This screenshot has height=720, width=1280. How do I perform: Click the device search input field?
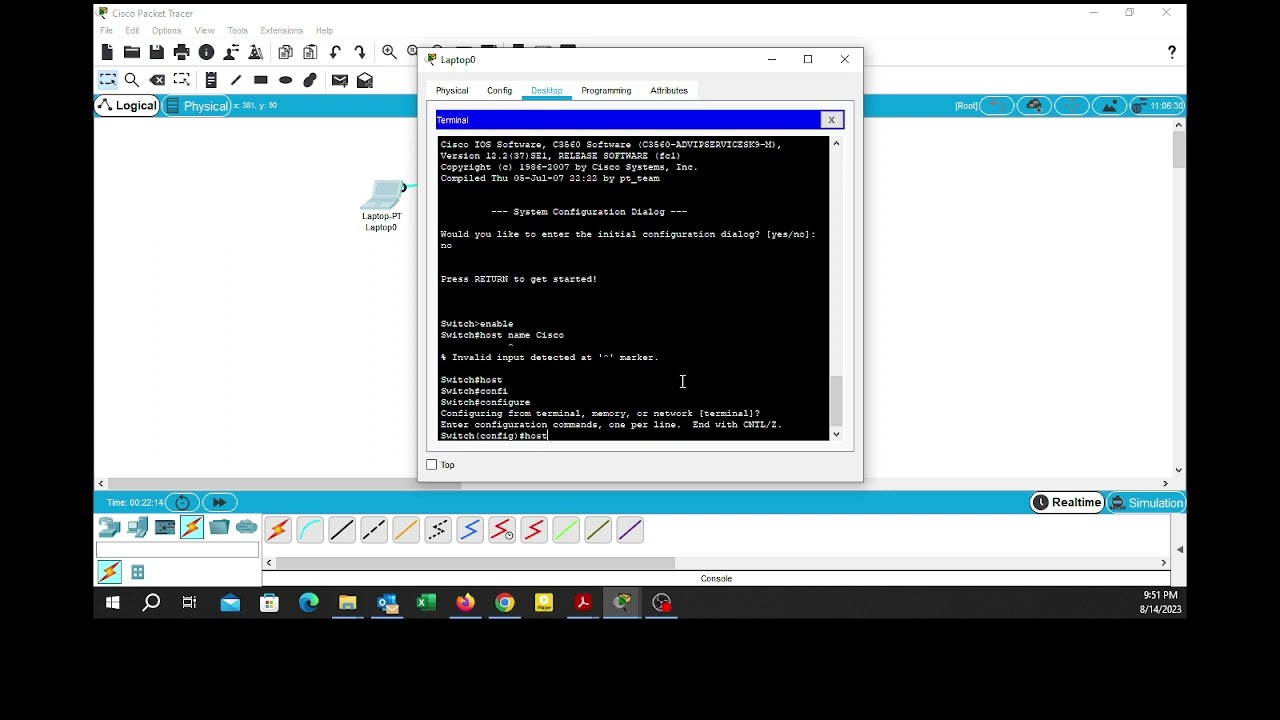click(x=177, y=550)
